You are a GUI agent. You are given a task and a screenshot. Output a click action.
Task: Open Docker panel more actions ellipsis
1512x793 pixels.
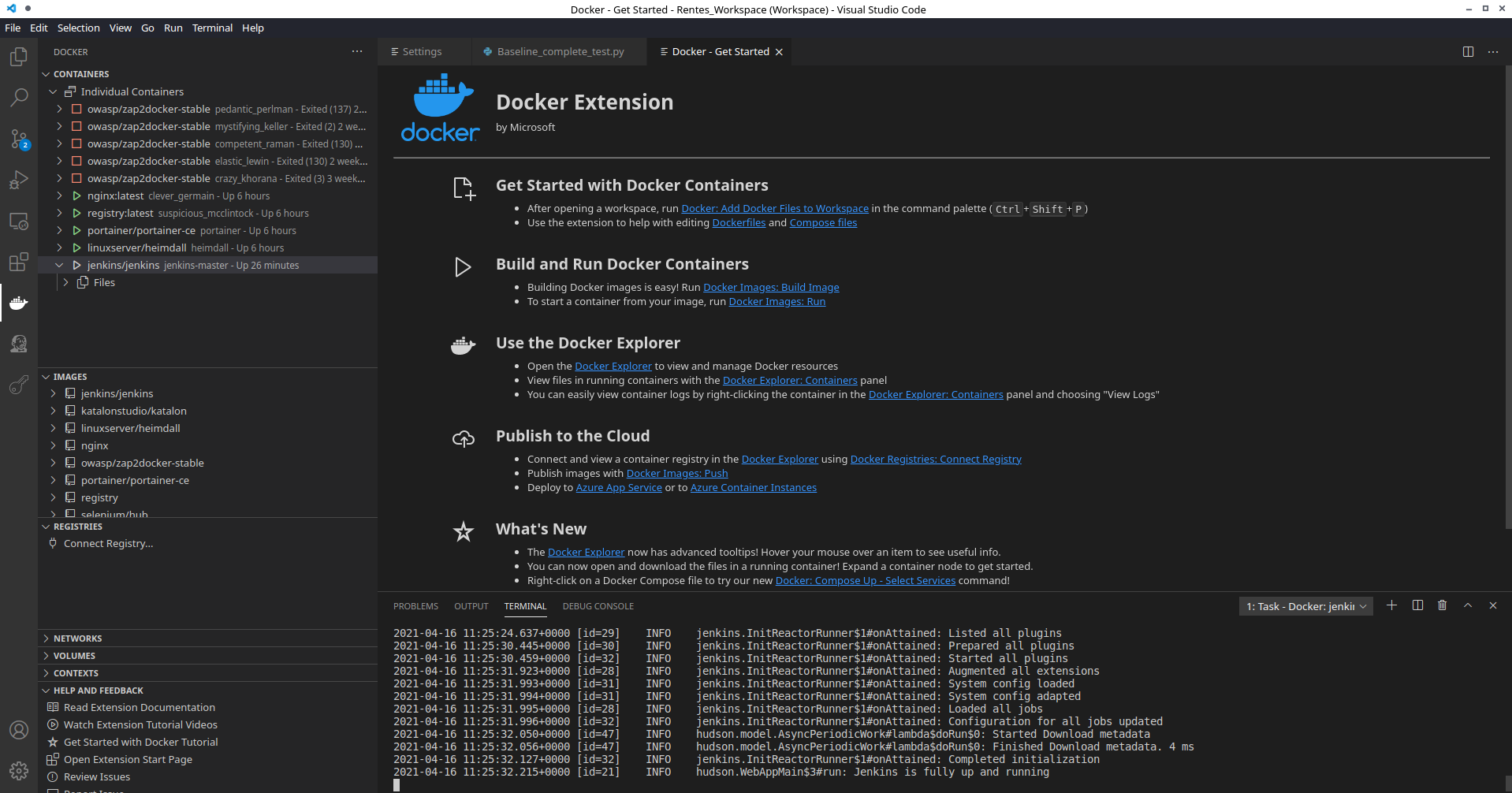[x=357, y=51]
